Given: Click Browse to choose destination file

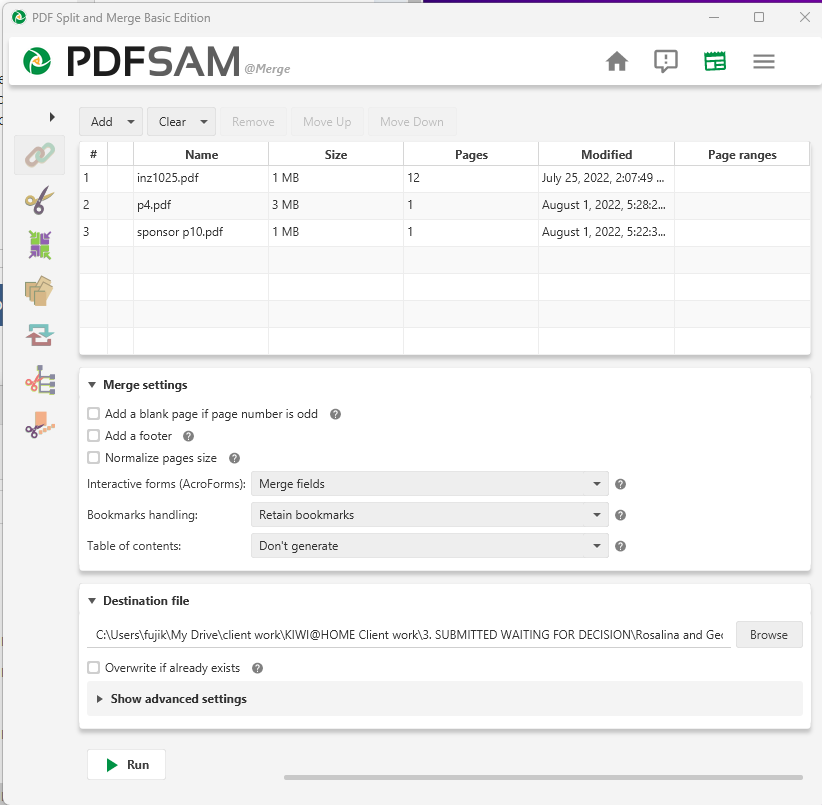Looking at the screenshot, I should coord(769,635).
